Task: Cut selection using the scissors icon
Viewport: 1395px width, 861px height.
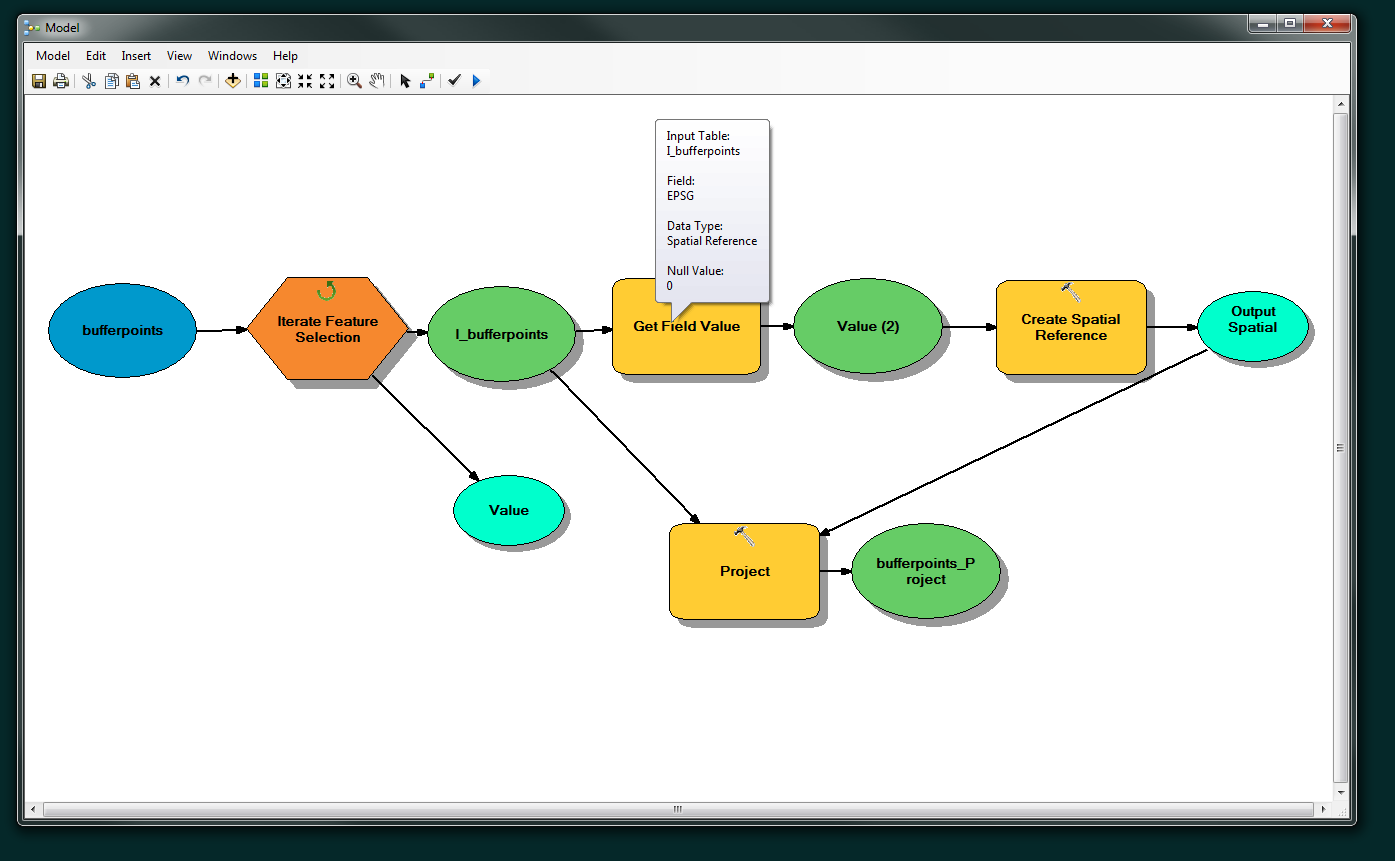Action: [x=89, y=81]
